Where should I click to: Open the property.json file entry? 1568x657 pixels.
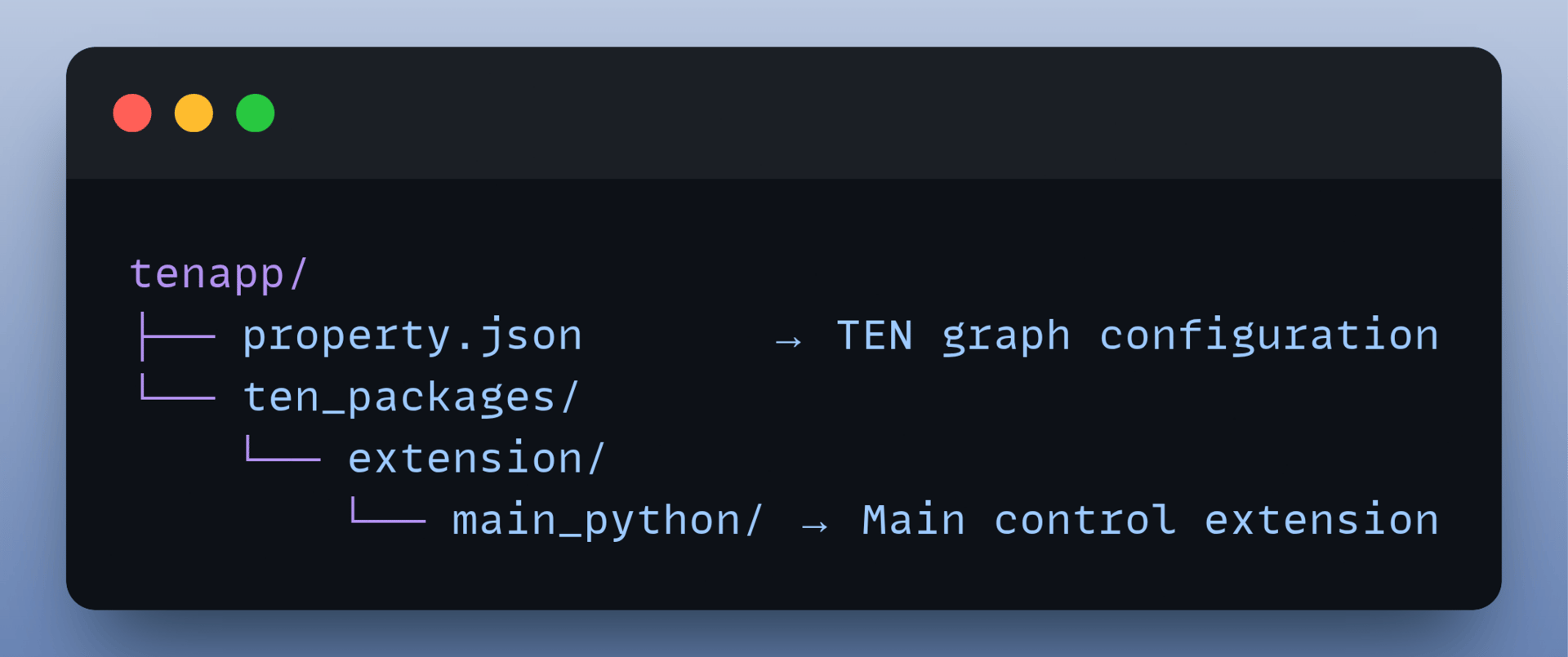pos(412,335)
